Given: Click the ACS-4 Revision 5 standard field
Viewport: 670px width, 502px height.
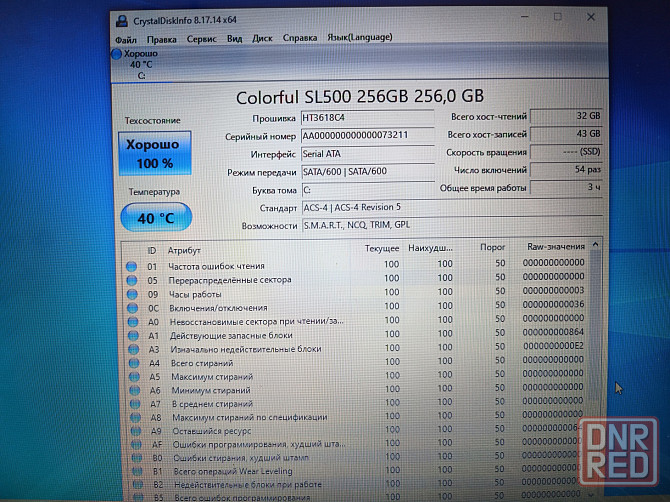Looking at the screenshot, I should [x=452, y=208].
